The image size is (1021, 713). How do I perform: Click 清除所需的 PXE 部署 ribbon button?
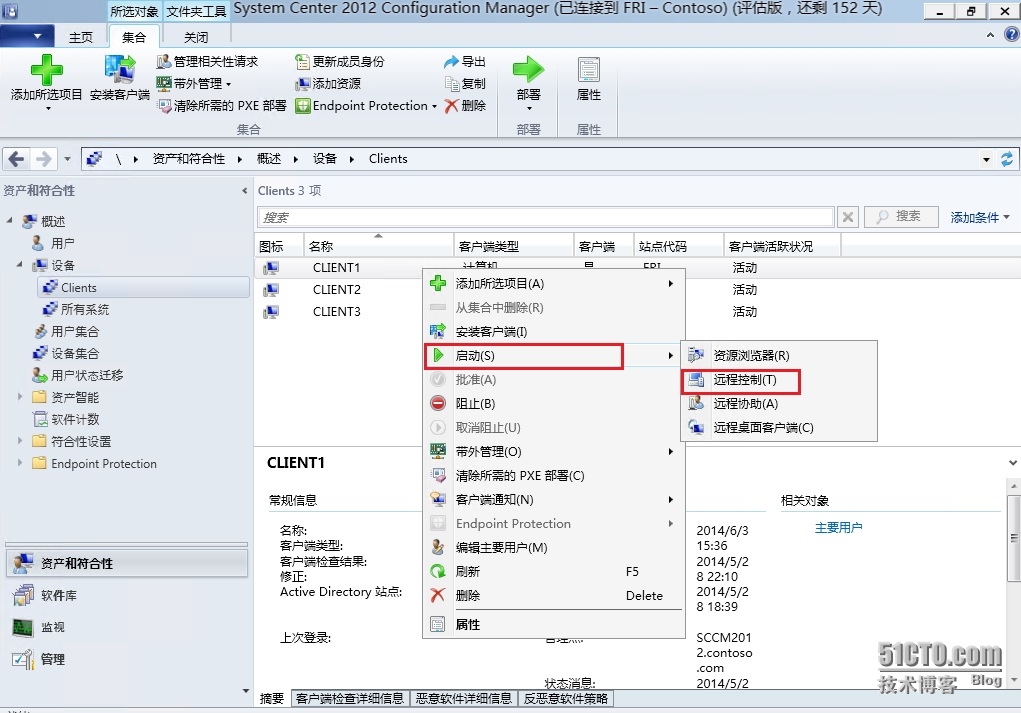tap(221, 105)
